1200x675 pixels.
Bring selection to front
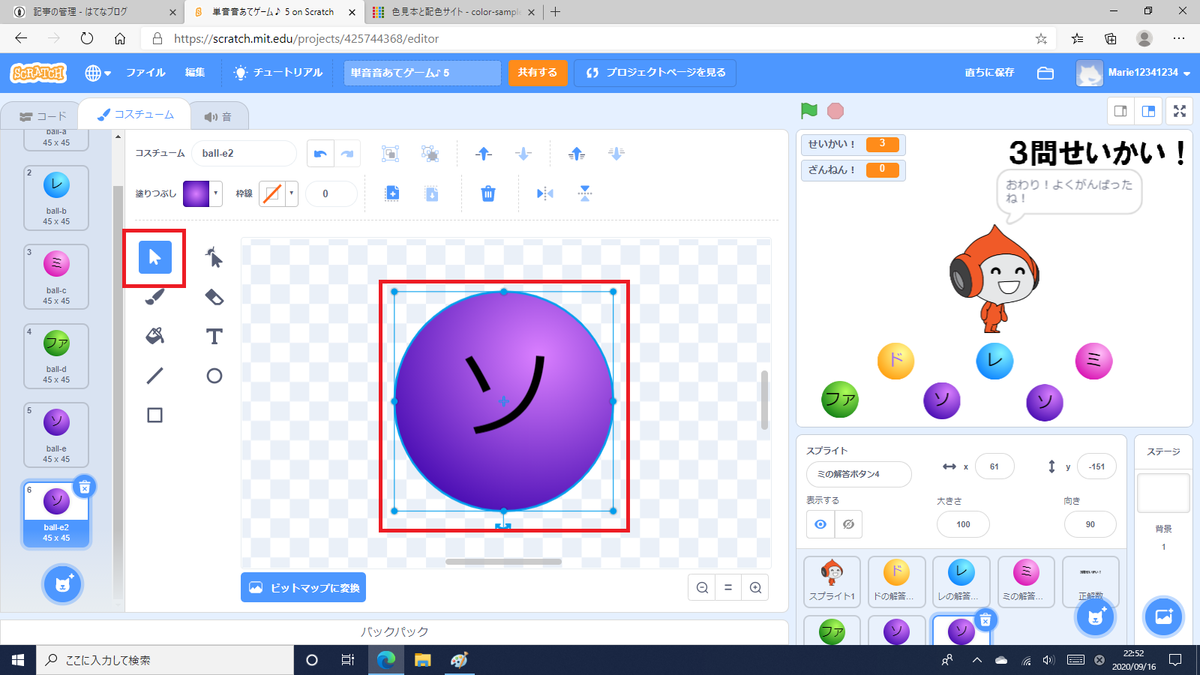[577, 154]
